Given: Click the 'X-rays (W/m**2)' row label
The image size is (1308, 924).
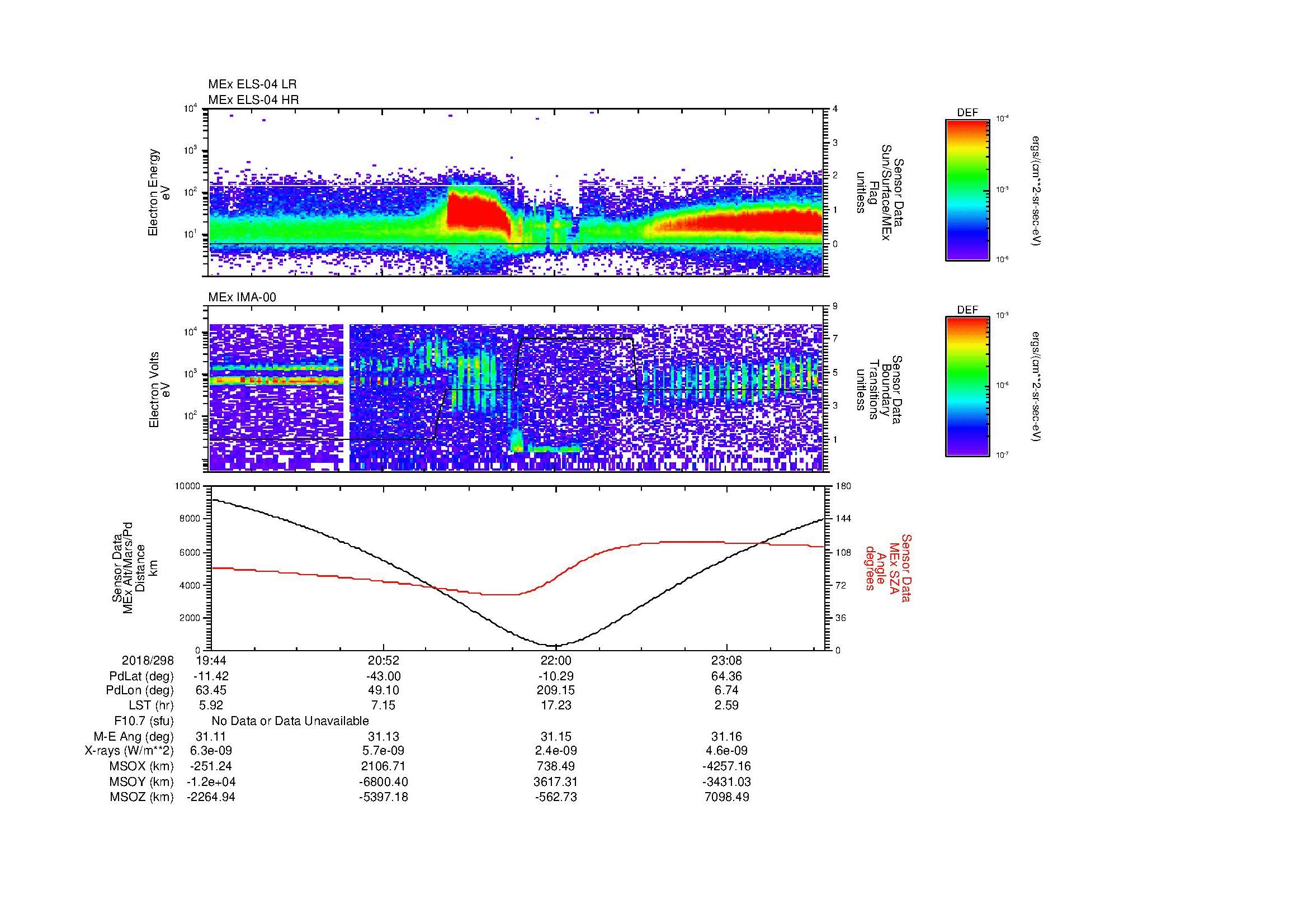Looking at the screenshot, I should [129, 751].
